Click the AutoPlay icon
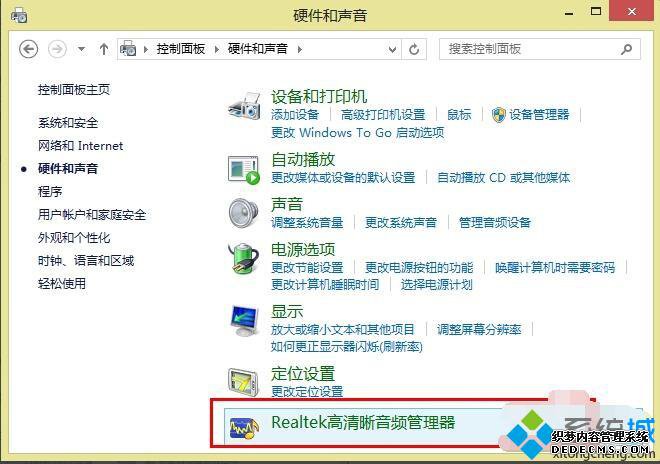The height and width of the screenshot is (464, 660). point(244,170)
